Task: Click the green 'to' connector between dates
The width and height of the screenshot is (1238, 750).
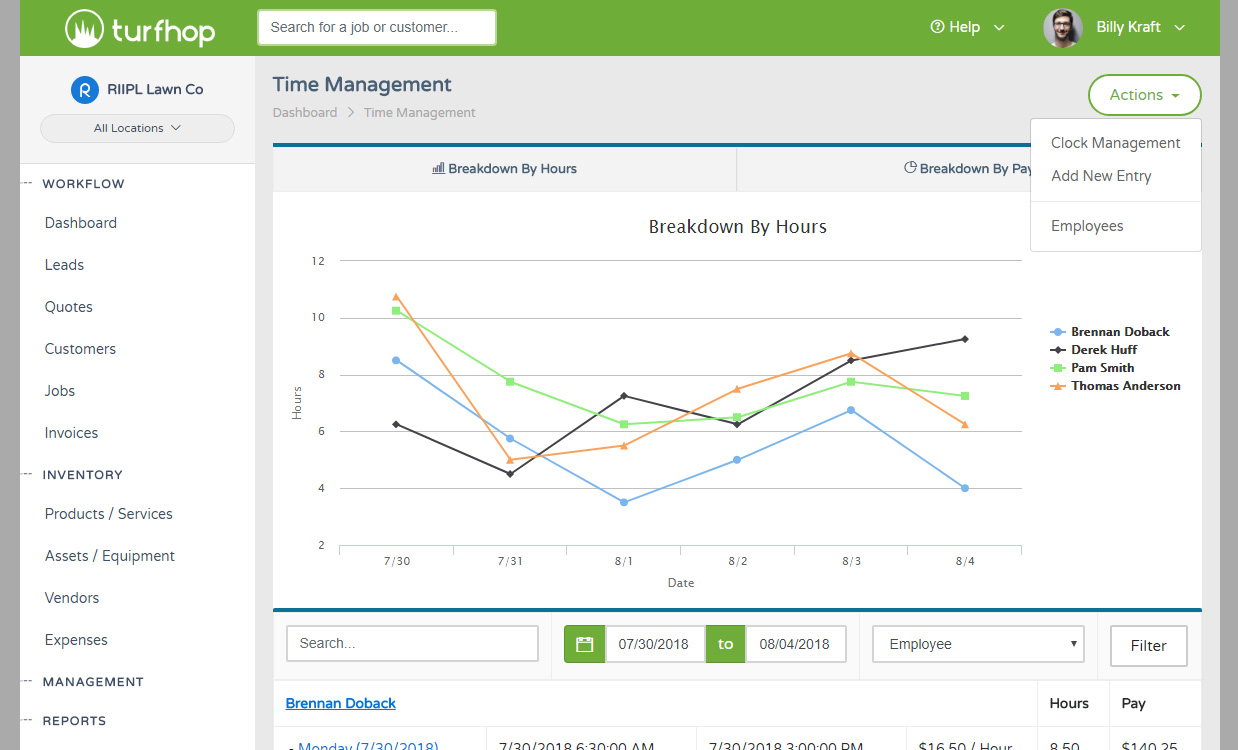Action: click(725, 644)
